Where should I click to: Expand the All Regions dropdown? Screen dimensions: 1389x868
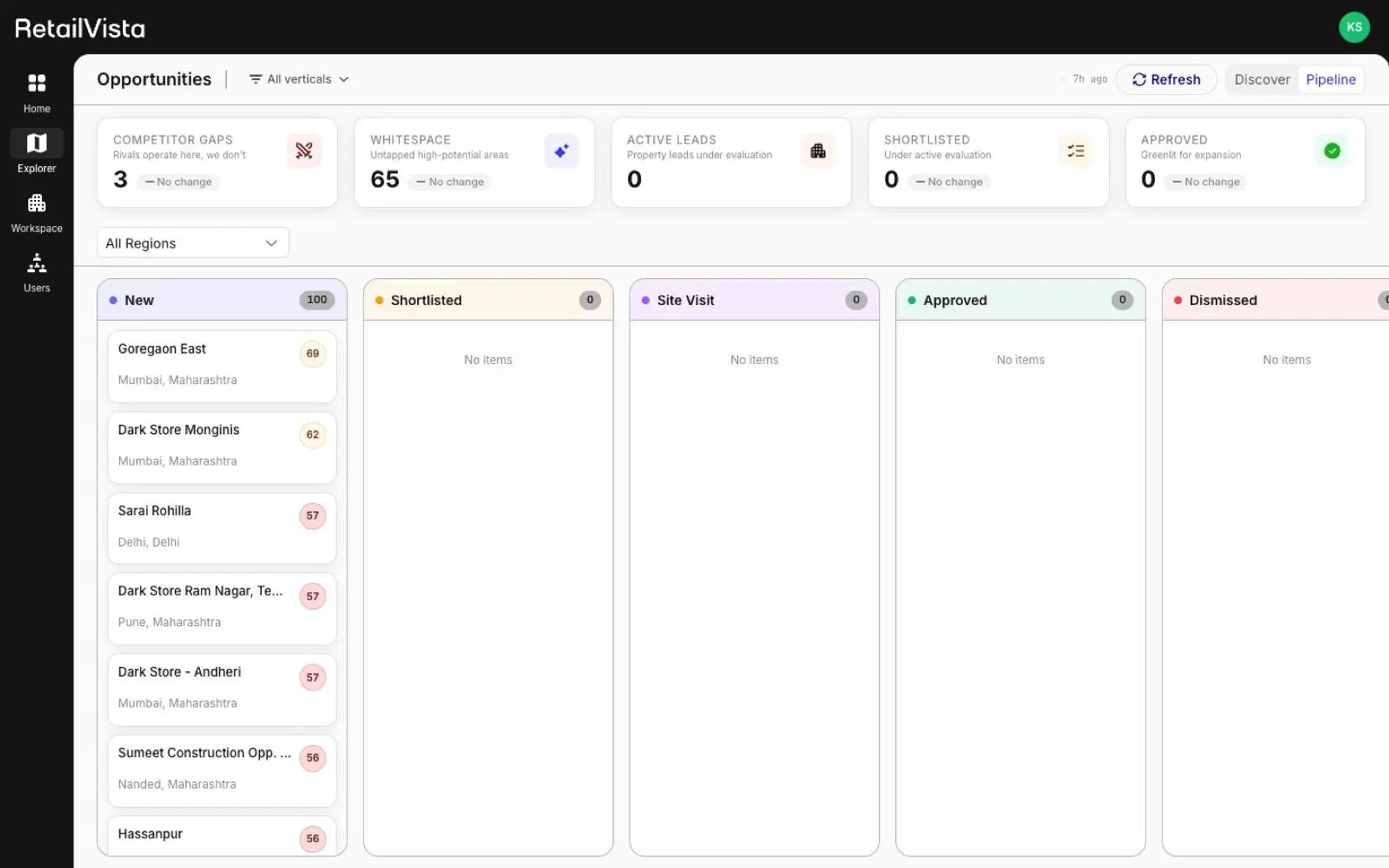193,243
